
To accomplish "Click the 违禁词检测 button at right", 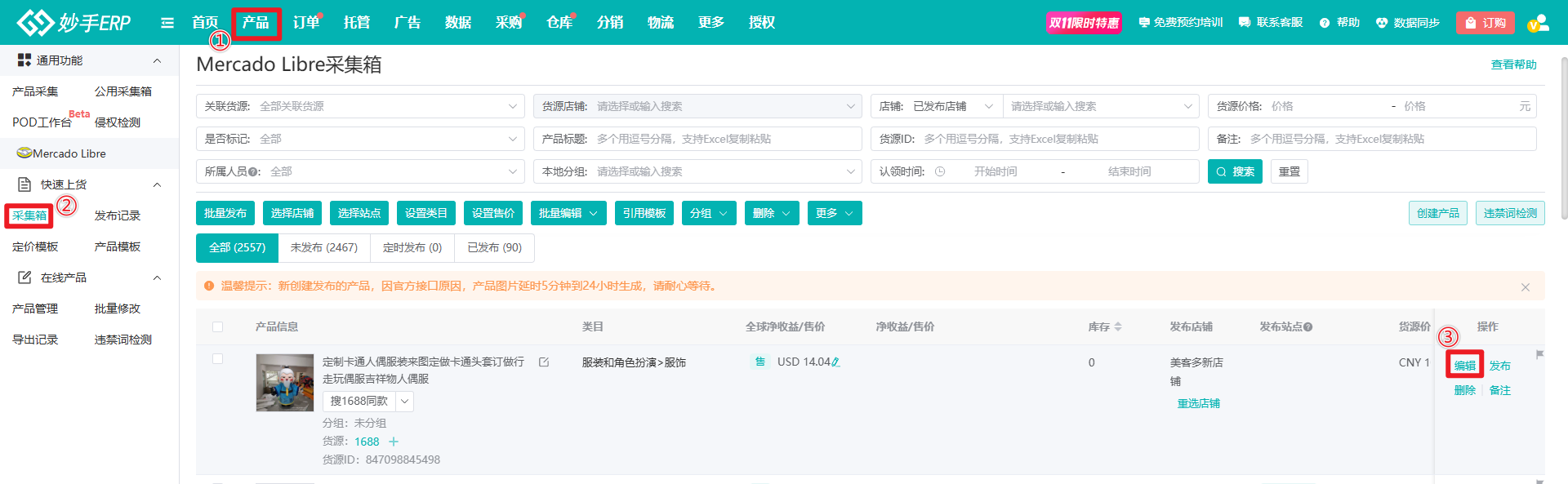I will pyautogui.click(x=1510, y=213).
